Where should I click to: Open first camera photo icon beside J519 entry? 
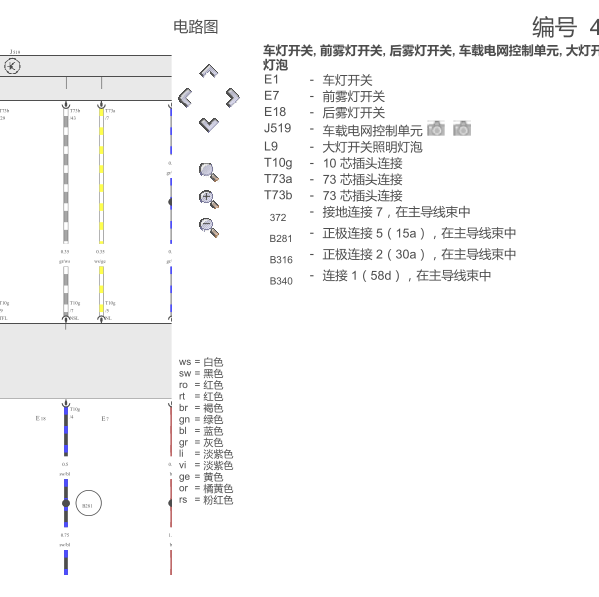pos(436,128)
